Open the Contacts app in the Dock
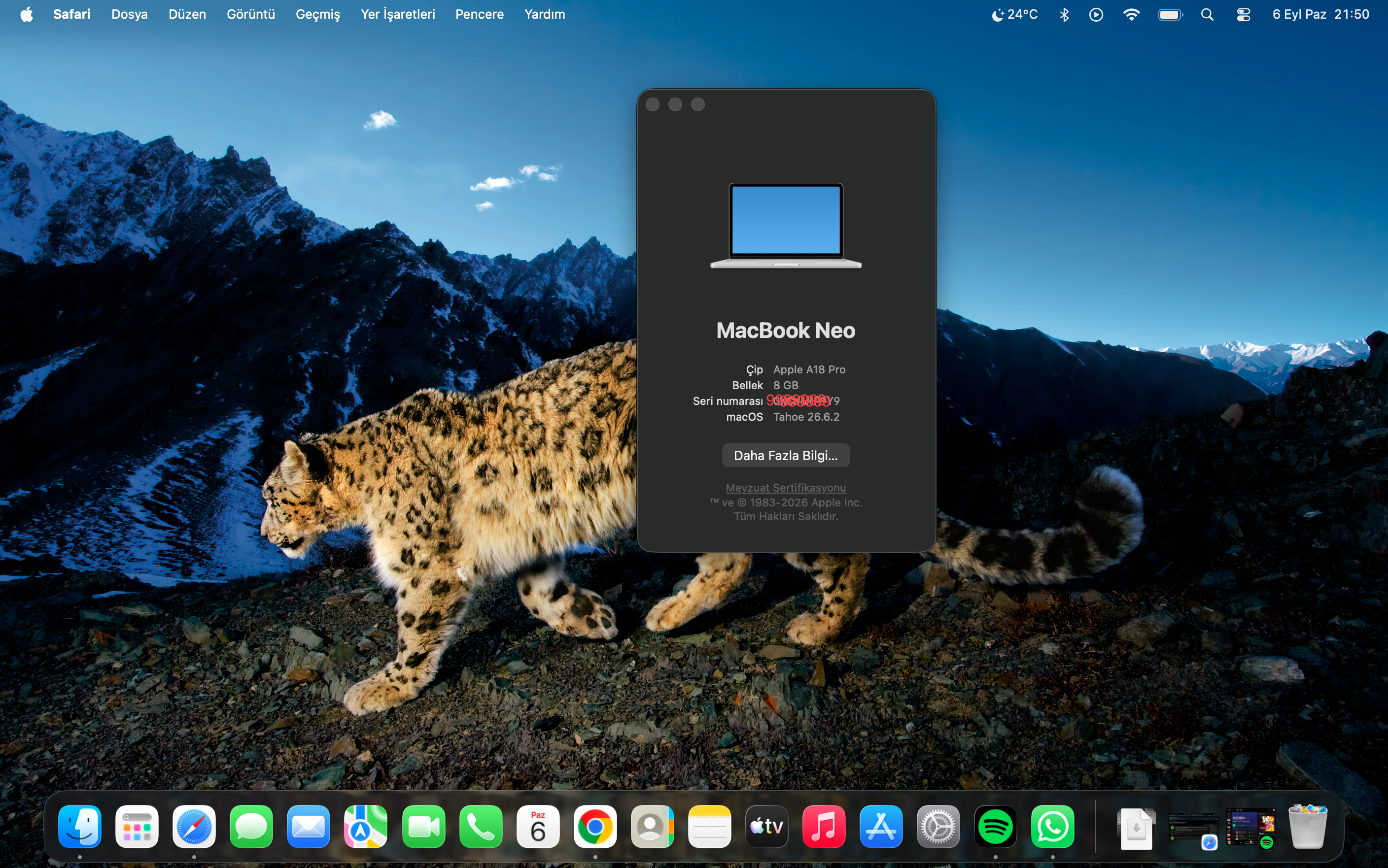The width and height of the screenshot is (1388, 868). point(653,827)
